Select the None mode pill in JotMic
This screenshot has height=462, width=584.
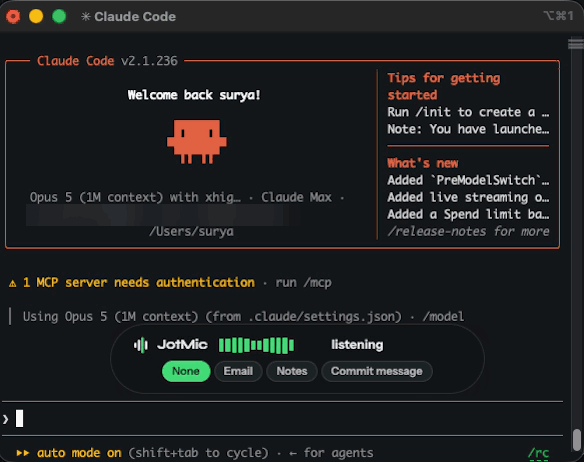[x=186, y=371]
